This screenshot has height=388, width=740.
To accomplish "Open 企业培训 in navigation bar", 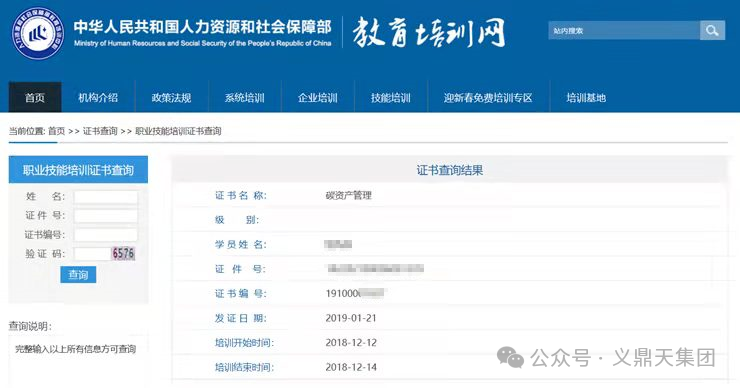I will click(x=318, y=98).
